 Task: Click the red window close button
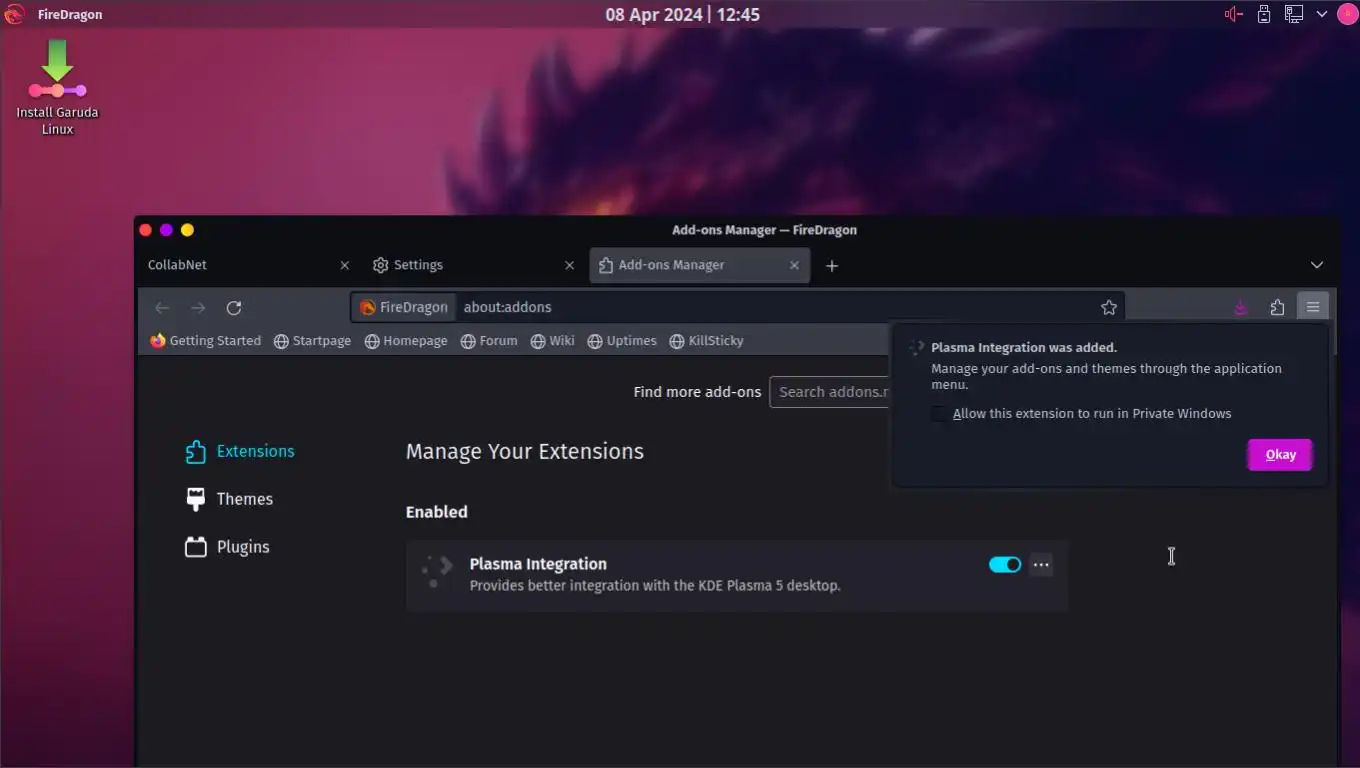coord(145,230)
